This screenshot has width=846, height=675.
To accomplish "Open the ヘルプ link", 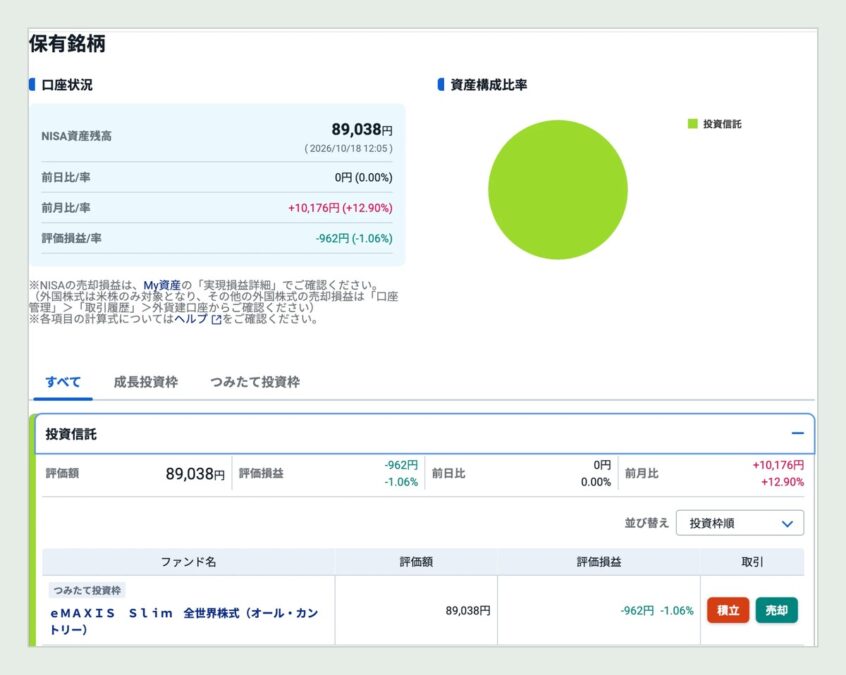I will point(191,319).
